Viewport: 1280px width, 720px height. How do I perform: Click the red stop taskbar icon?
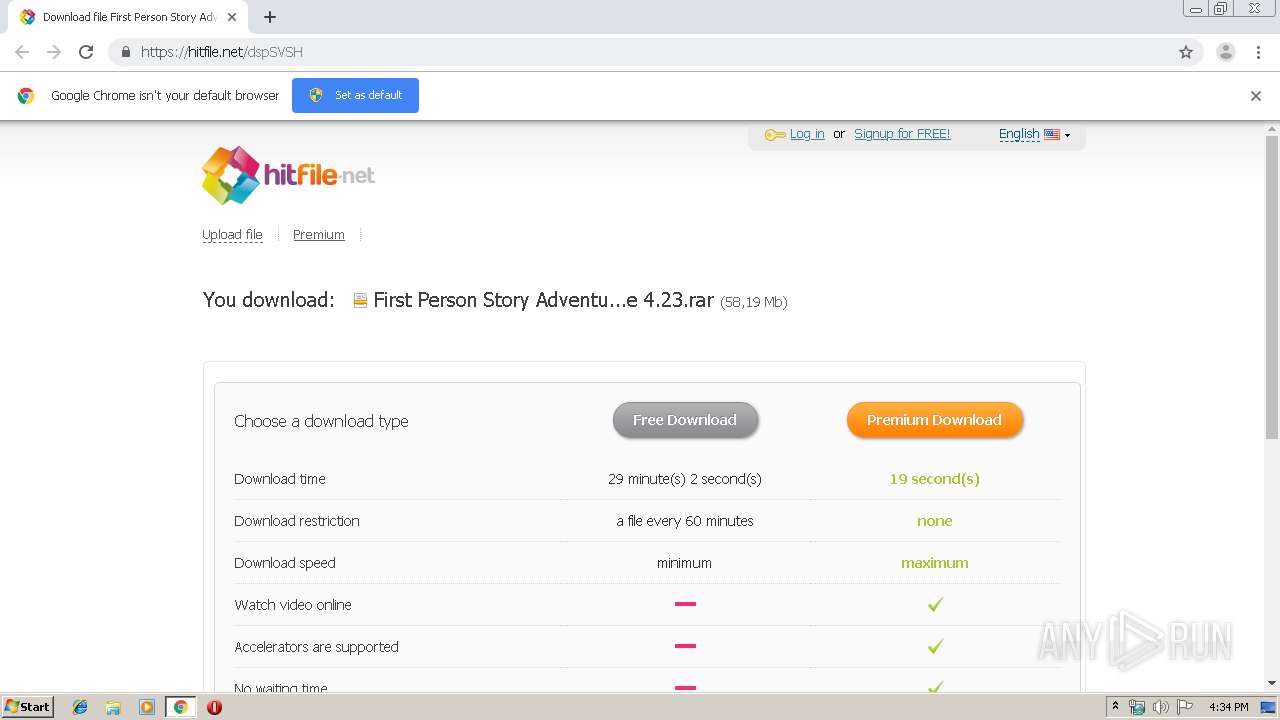coord(214,707)
